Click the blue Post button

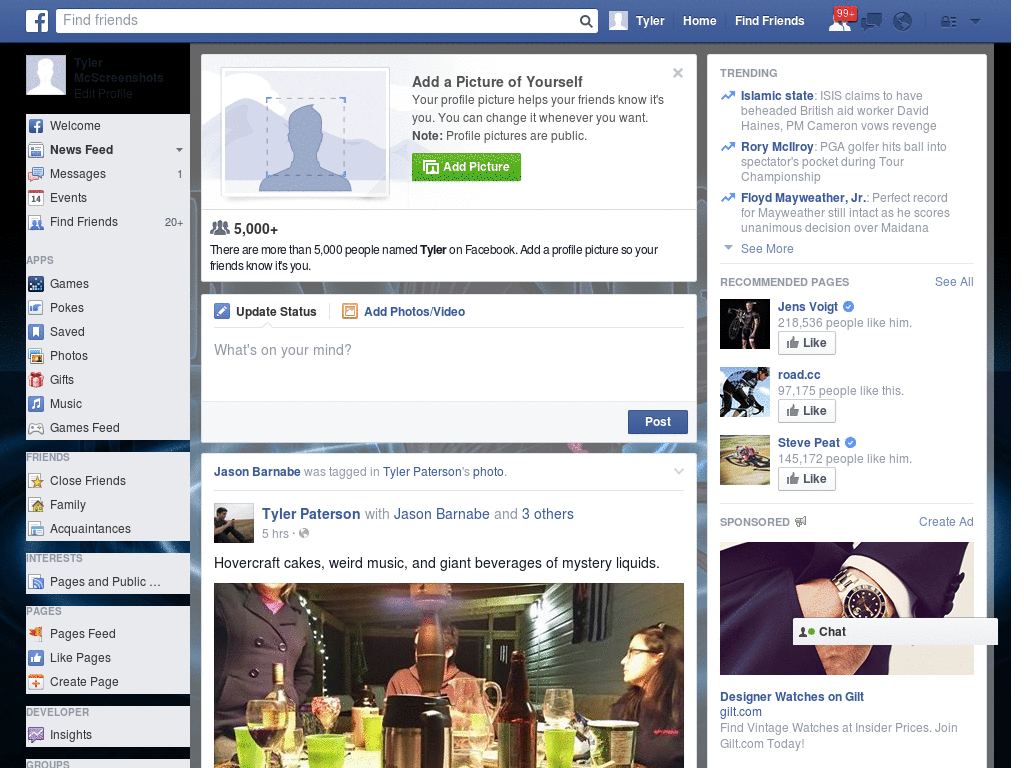coord(658,422)
